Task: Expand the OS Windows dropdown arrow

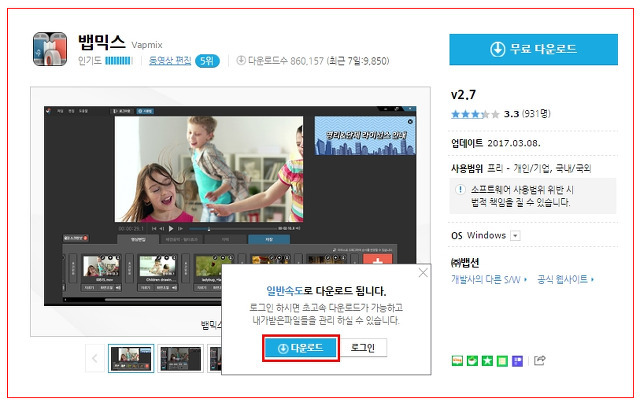Action: pos(516,236)
